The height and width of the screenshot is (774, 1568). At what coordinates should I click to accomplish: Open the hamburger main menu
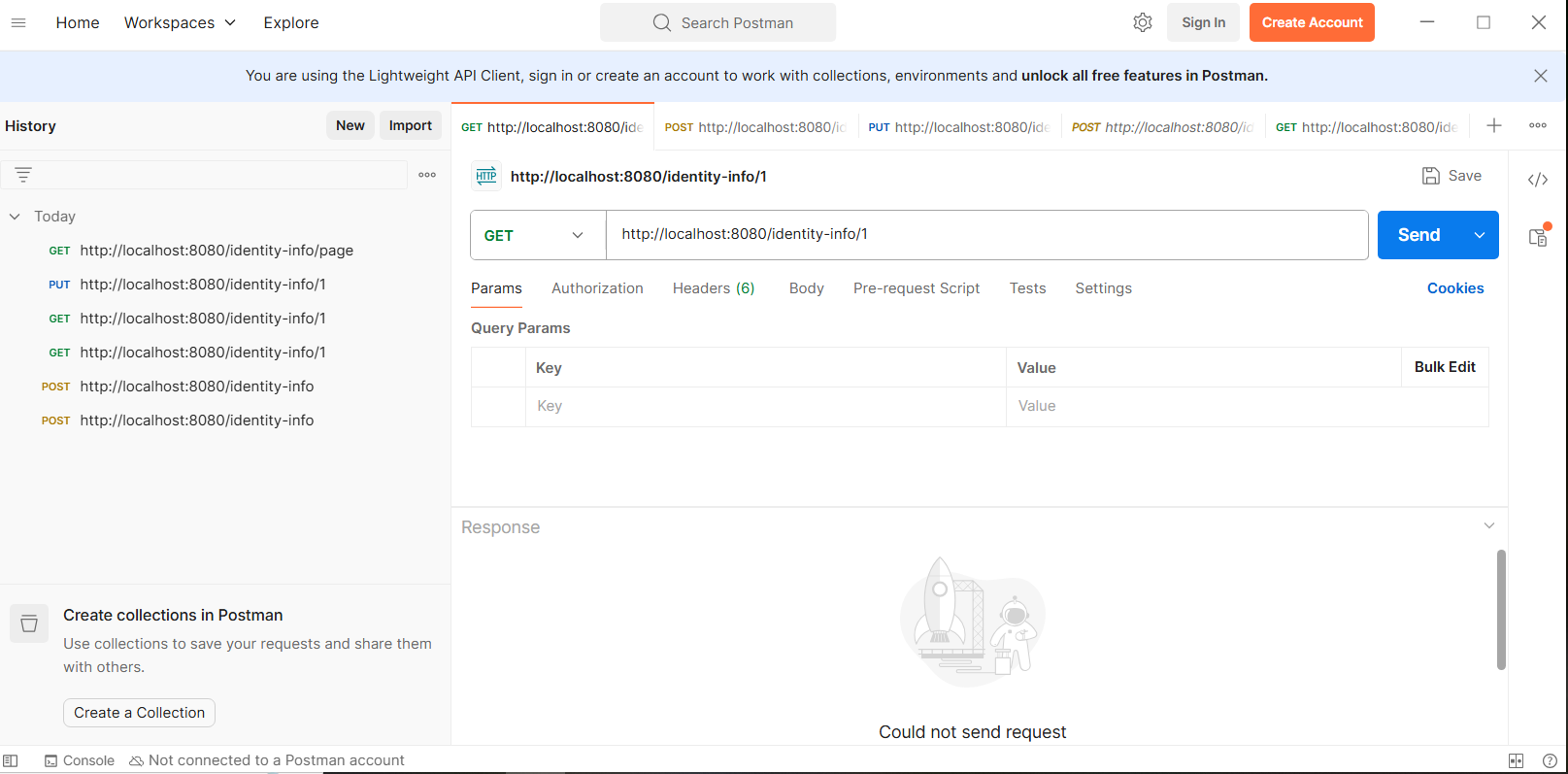pyautogui.click(x=18, y=22)
